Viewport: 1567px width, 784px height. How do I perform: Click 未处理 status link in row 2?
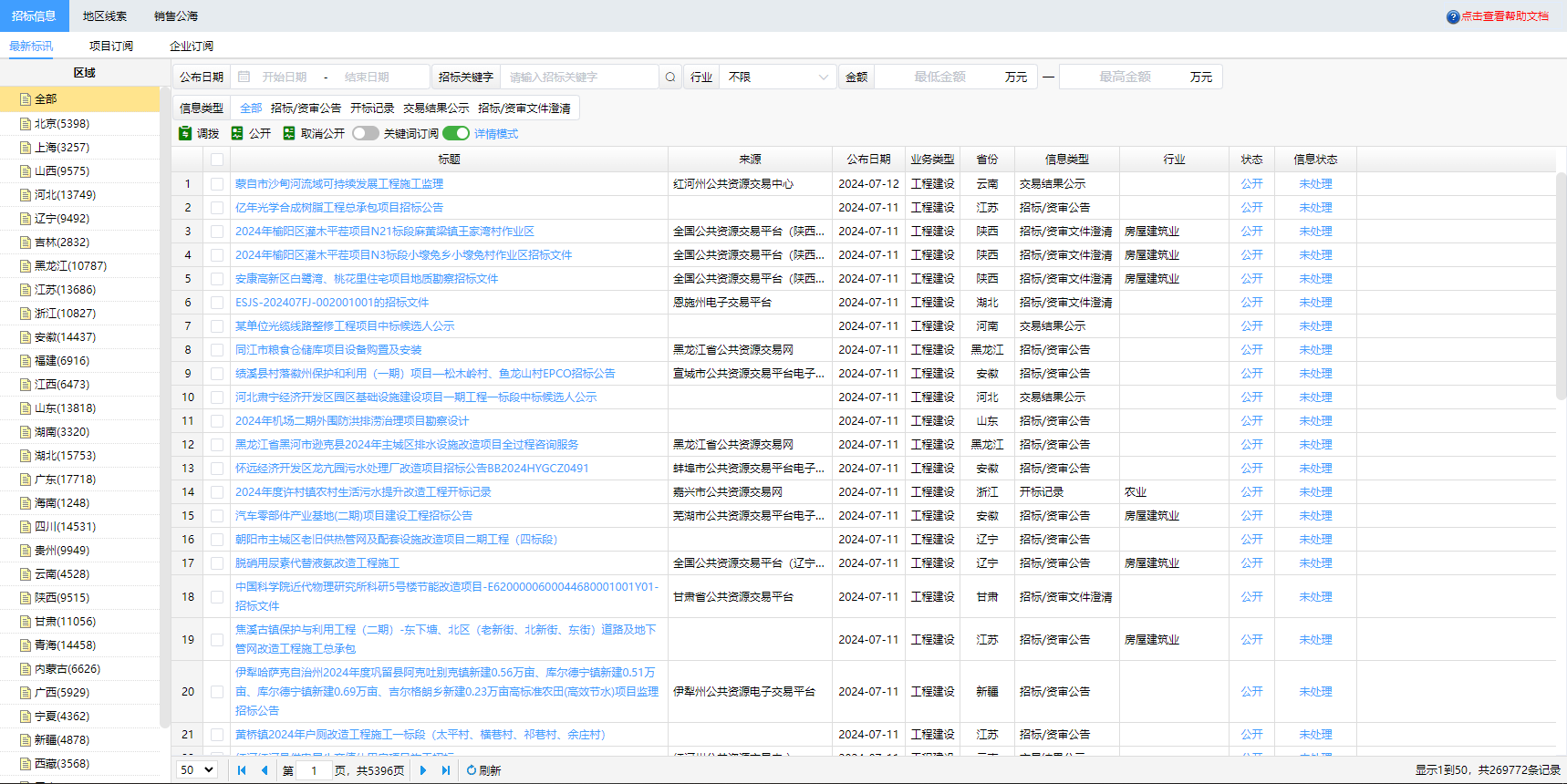click(1315, 207)
